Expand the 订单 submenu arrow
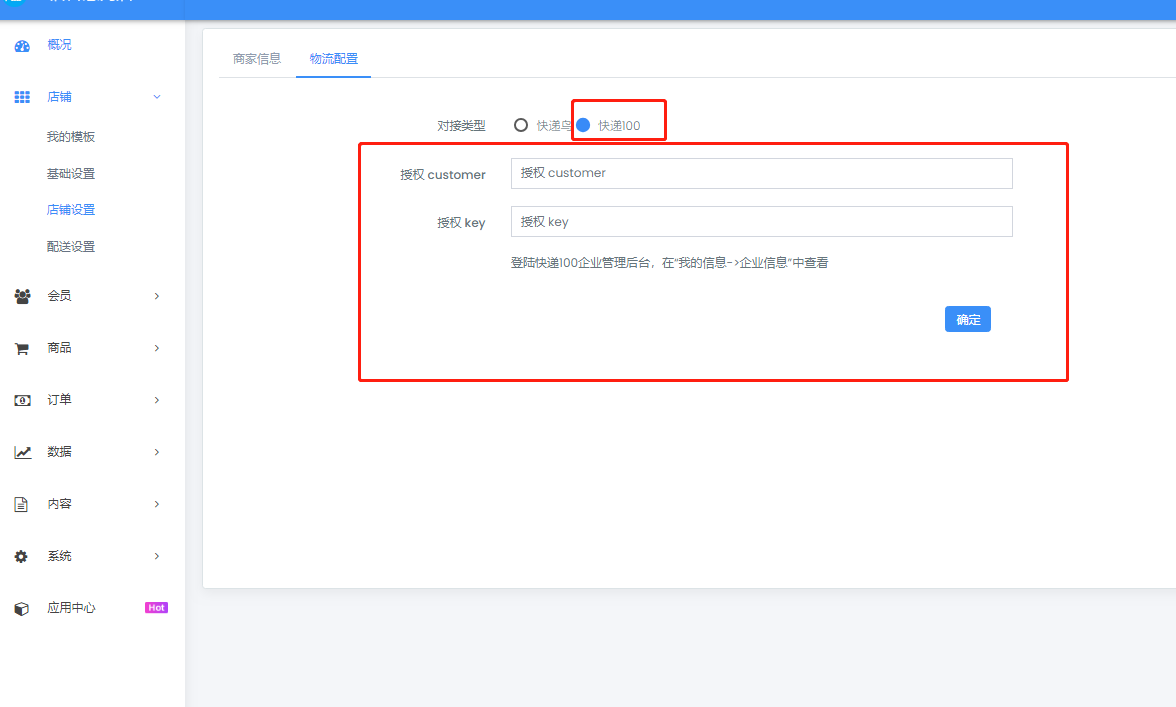The height and width of the screenshot is (707, 1176). [157, 400]
